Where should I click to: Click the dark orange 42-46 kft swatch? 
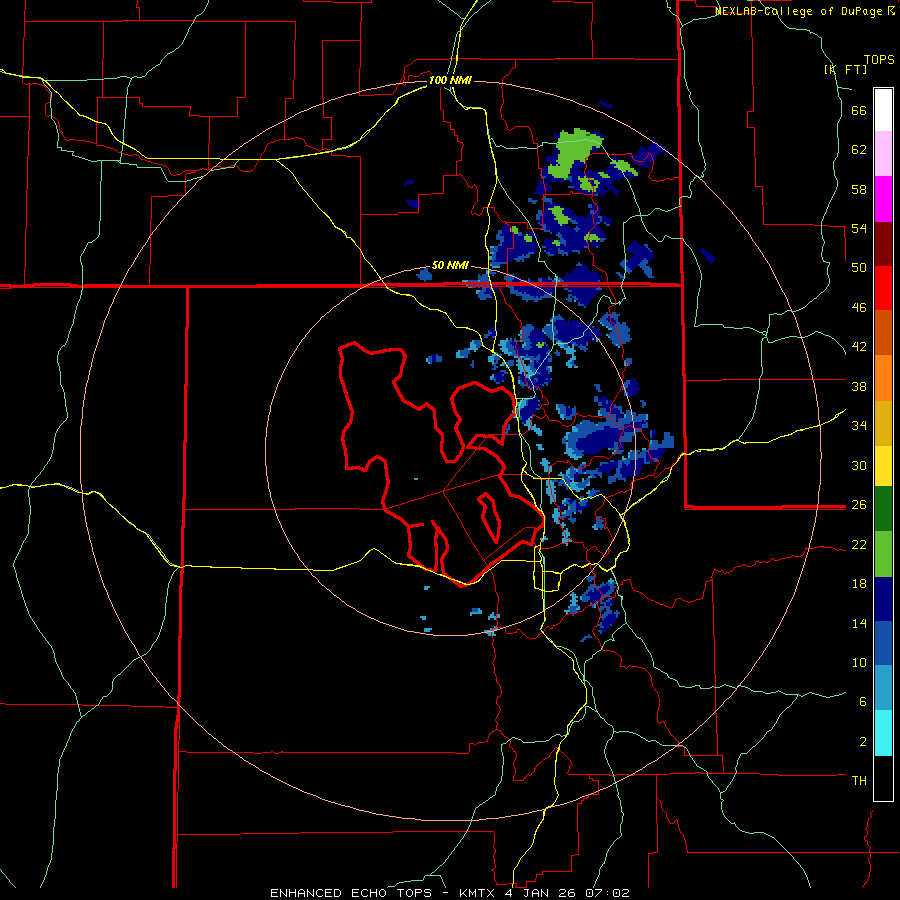tap(883, 332)
